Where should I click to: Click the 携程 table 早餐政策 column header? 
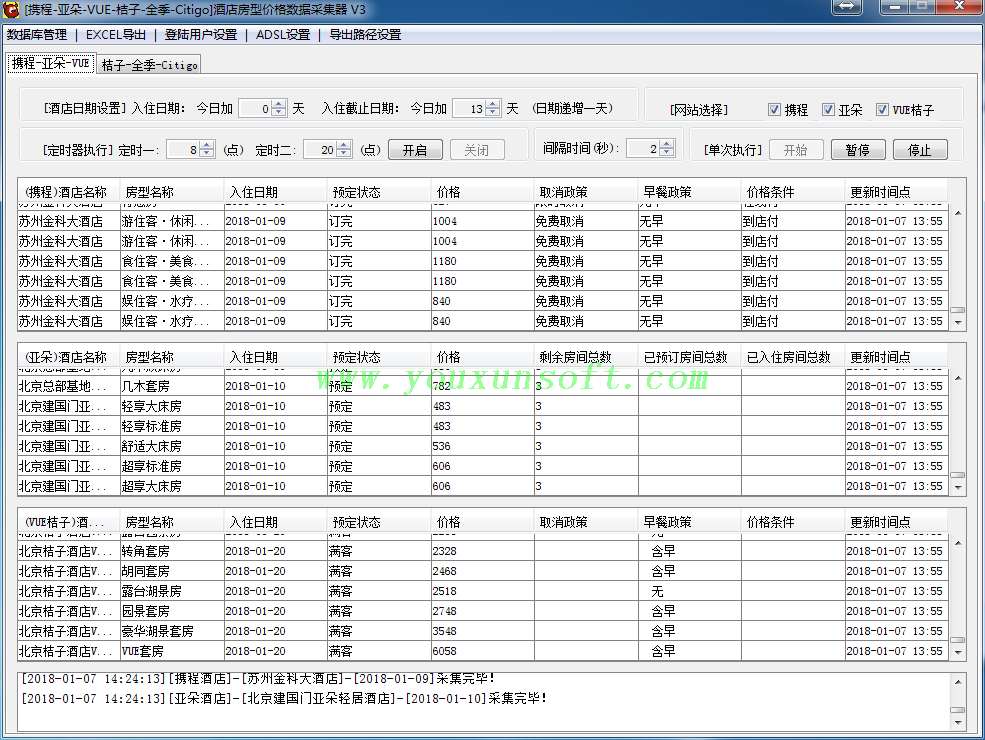pyautogui.click(x=689, y=192)
